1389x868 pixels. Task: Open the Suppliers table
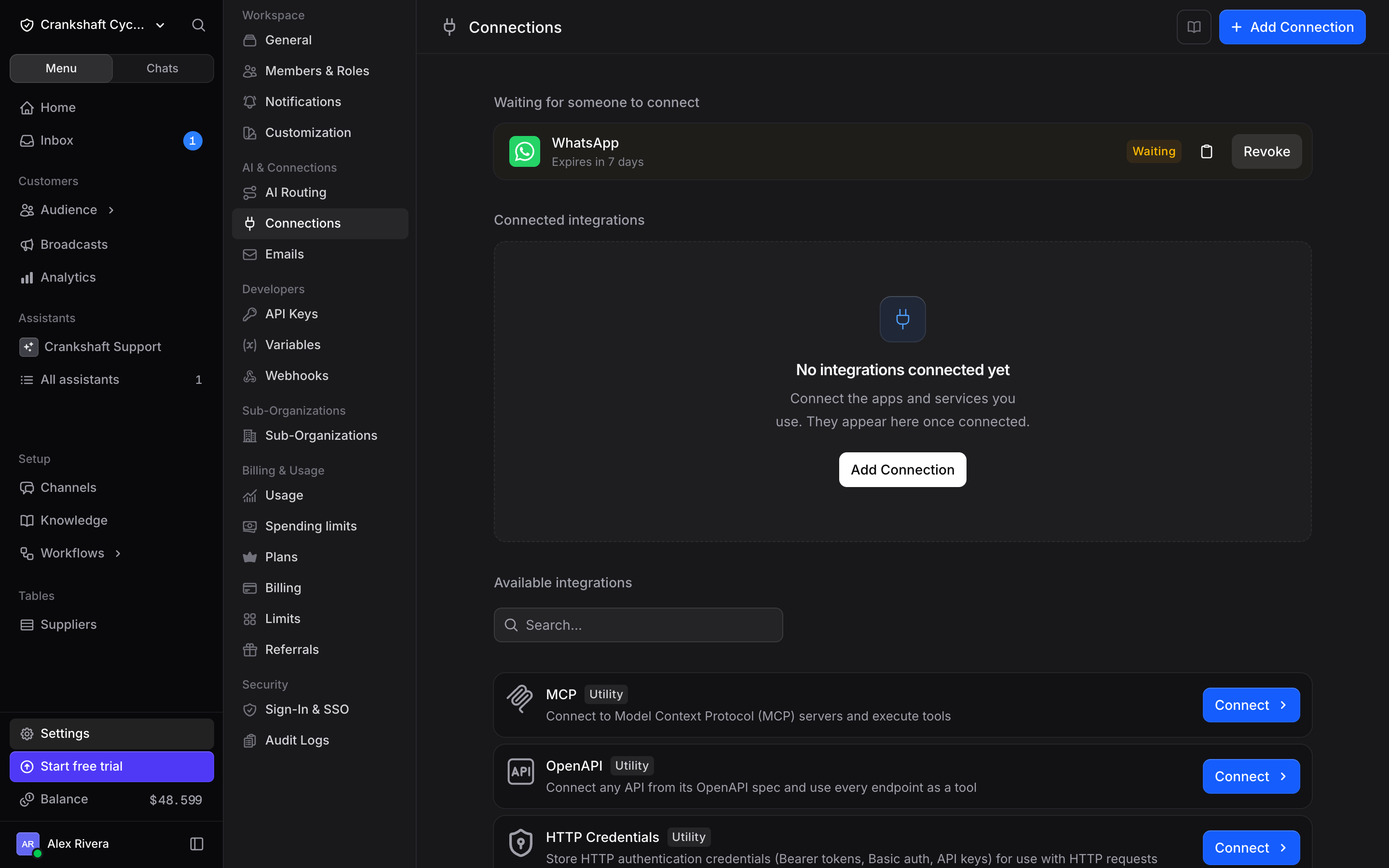pos(112,624)
